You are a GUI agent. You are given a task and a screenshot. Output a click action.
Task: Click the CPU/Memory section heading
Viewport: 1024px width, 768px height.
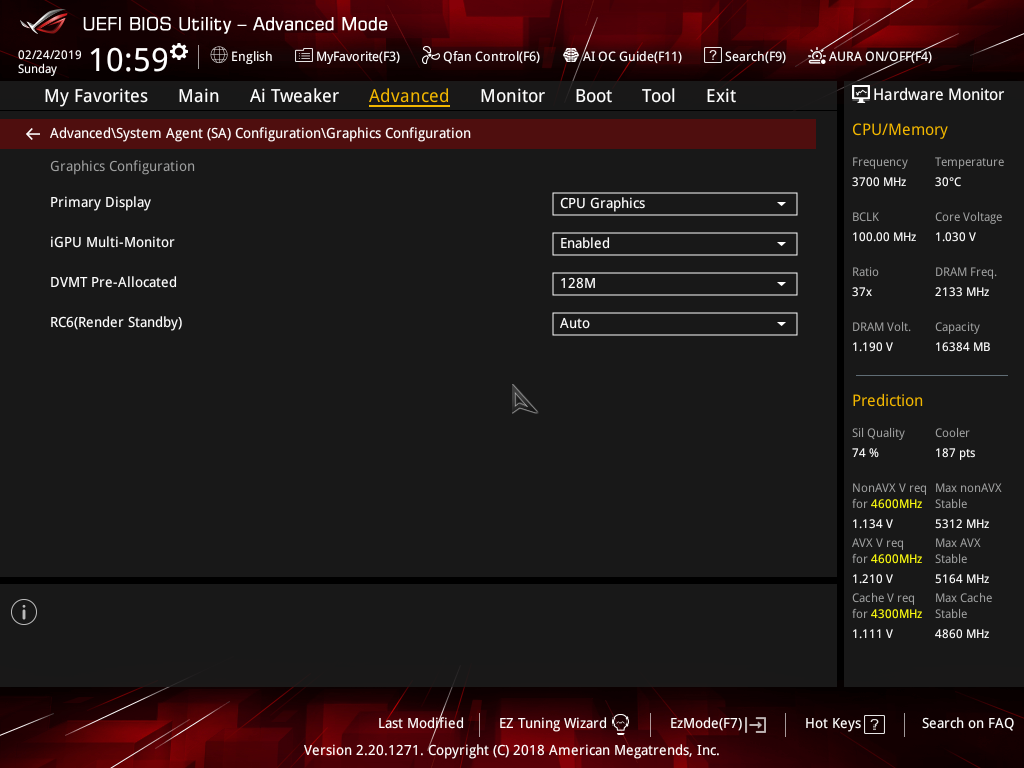(899, 130)
